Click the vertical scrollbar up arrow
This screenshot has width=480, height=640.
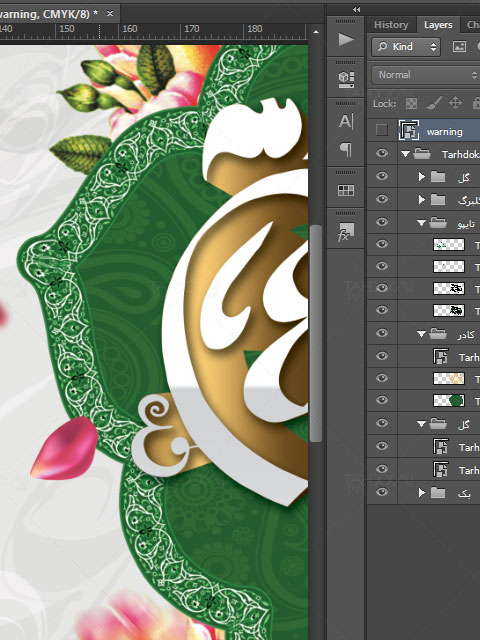(316, 32)
